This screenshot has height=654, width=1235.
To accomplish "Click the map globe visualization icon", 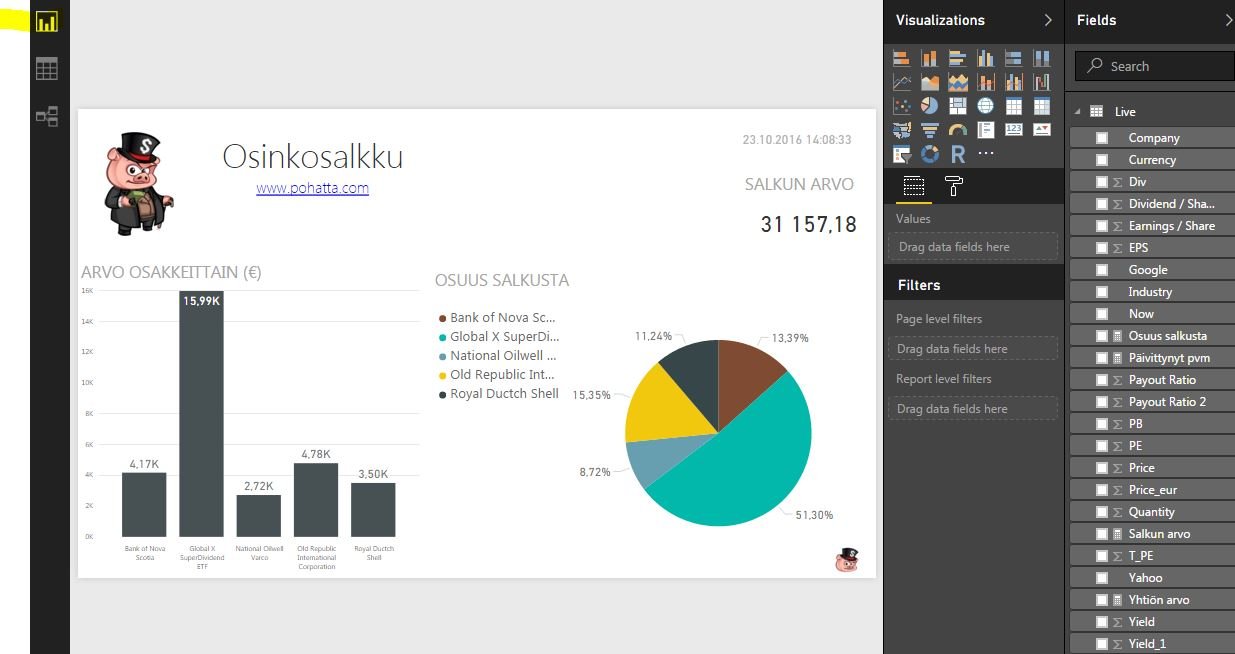I will point(985,106).
